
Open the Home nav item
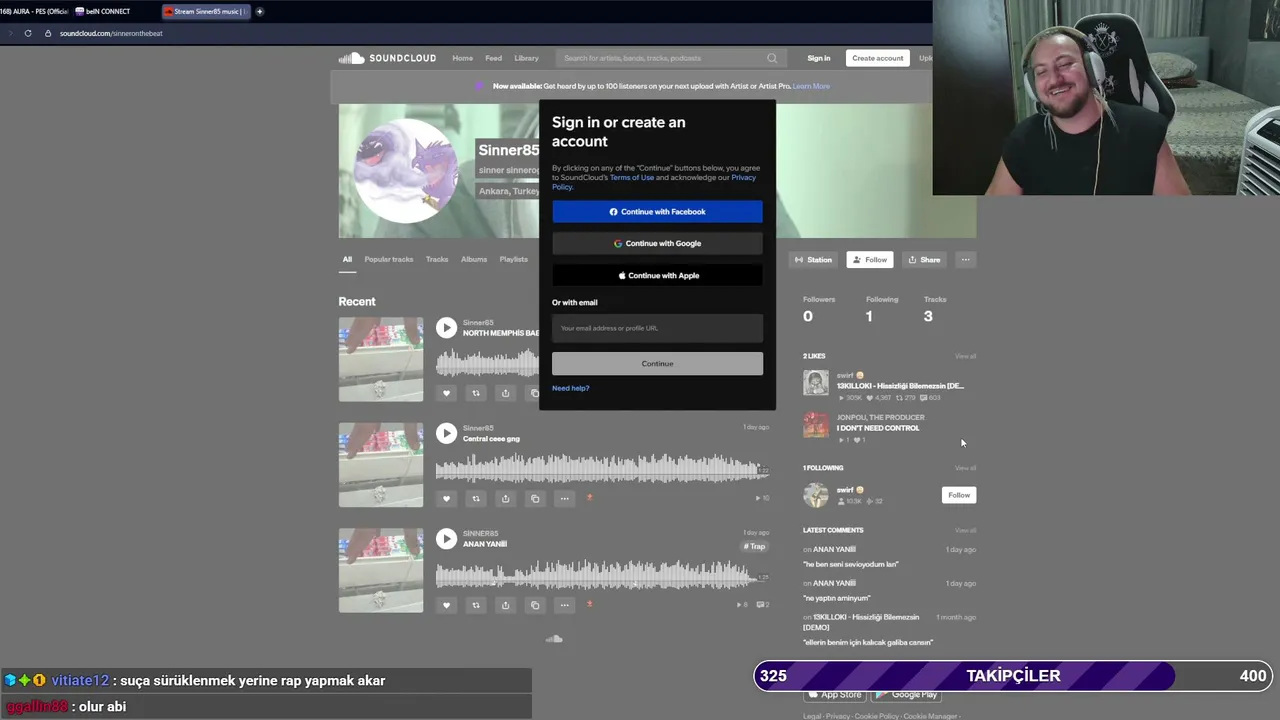462,58
